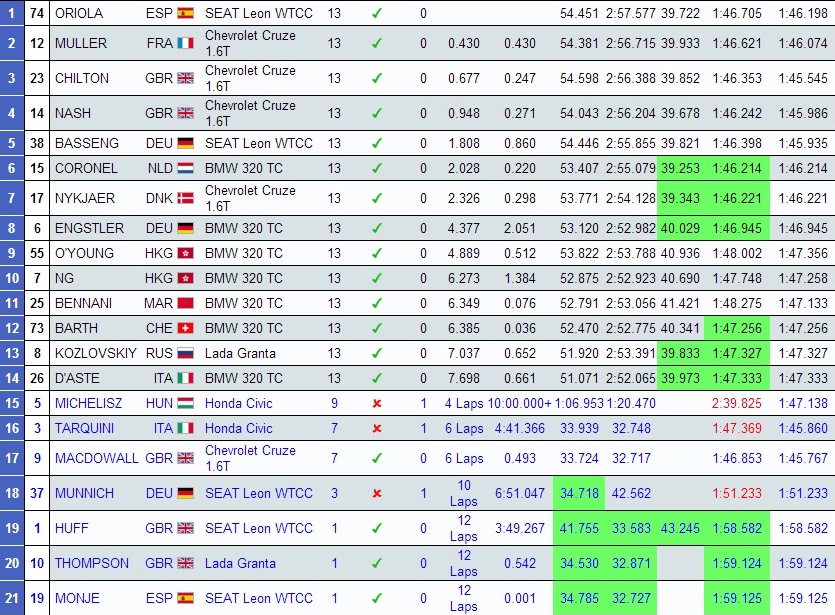
Task: Click the green check mark in ORIOLA's row
Action: pyautogui.click(x=376, y=14)
